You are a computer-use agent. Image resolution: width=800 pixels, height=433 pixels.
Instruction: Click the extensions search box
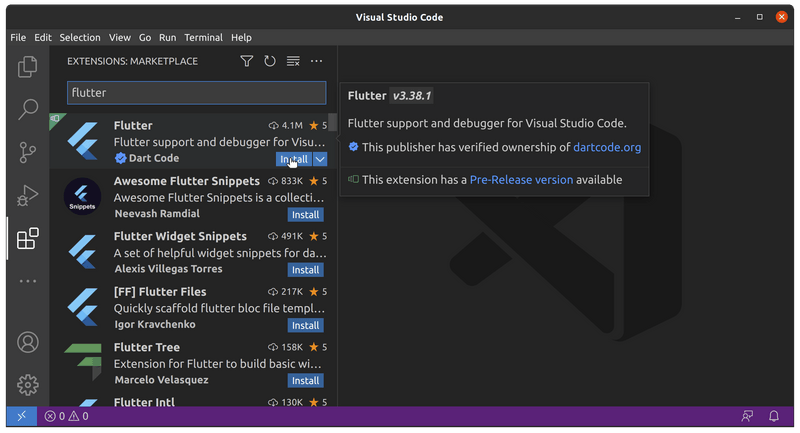pos(196,93)
